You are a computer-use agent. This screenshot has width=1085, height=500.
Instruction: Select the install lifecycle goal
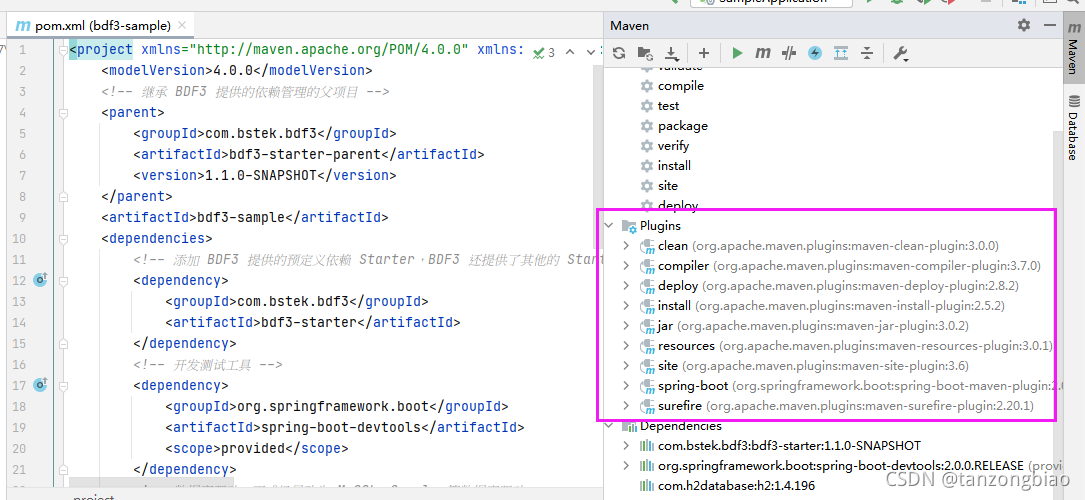666,166
